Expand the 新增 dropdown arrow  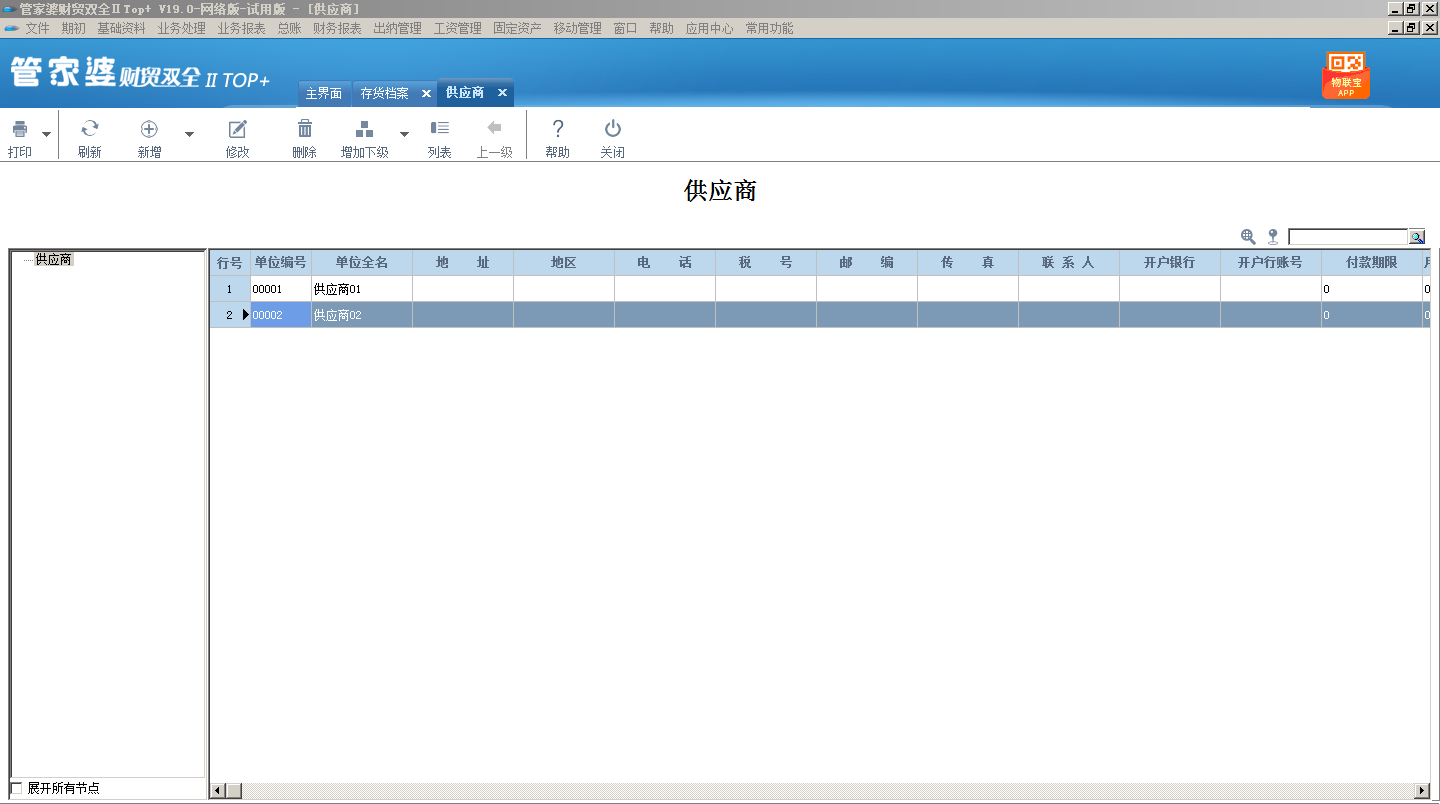pyautogui.click(x=190, y=133)
